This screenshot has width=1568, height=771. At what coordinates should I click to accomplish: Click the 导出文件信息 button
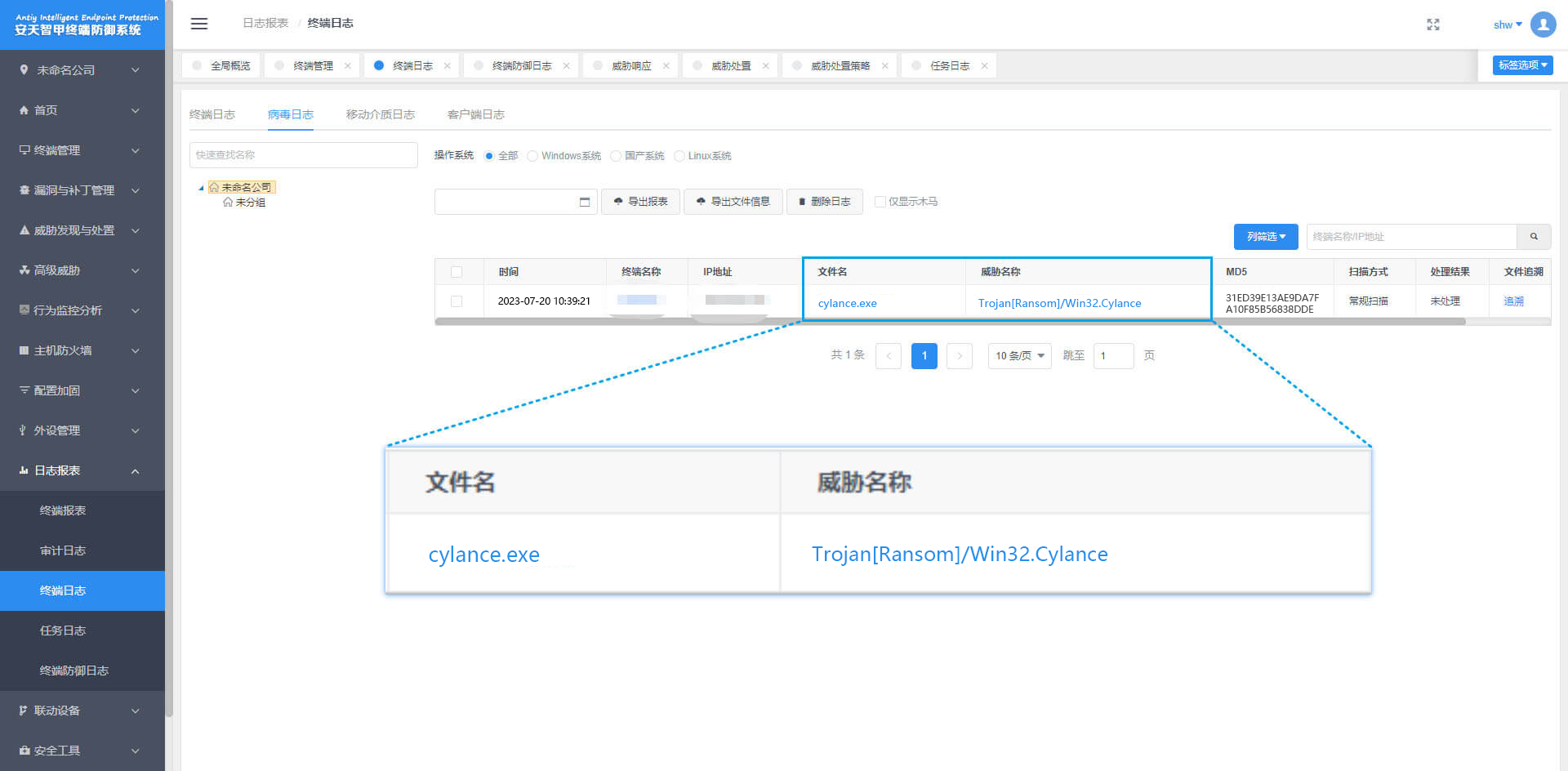click(x=733, y=202)
